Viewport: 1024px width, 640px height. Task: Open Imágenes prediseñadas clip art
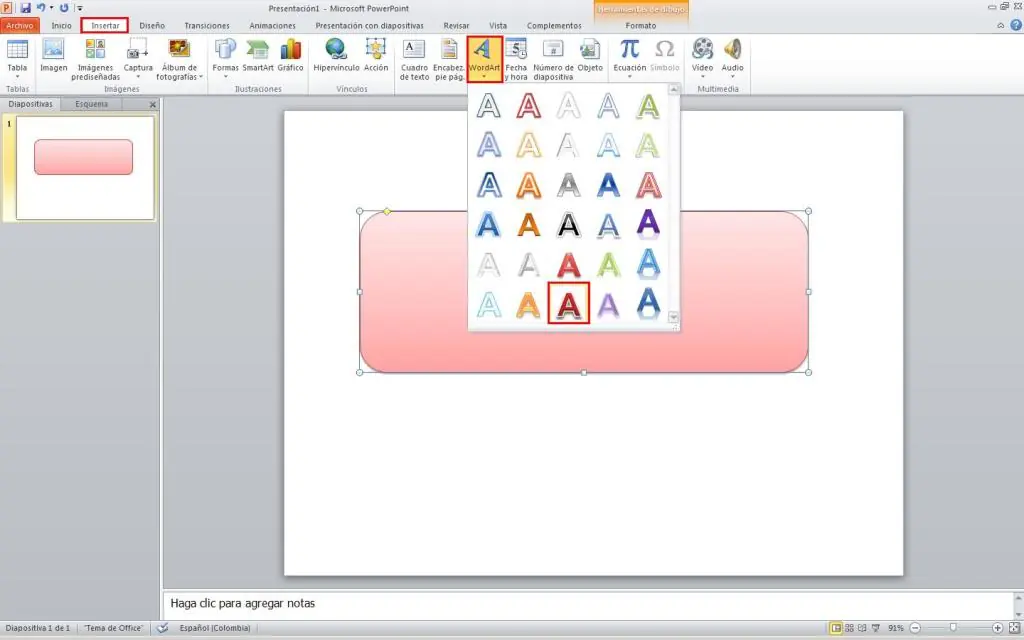coord(95,59)
